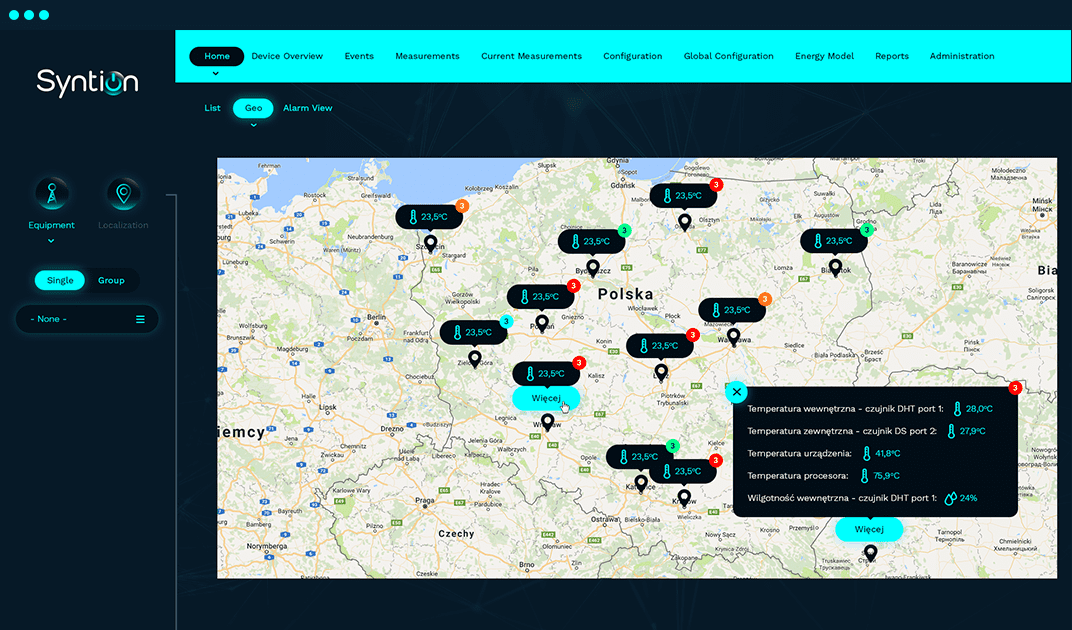
Task: Select the Localization pin icon
Action: tap(123, 194)
